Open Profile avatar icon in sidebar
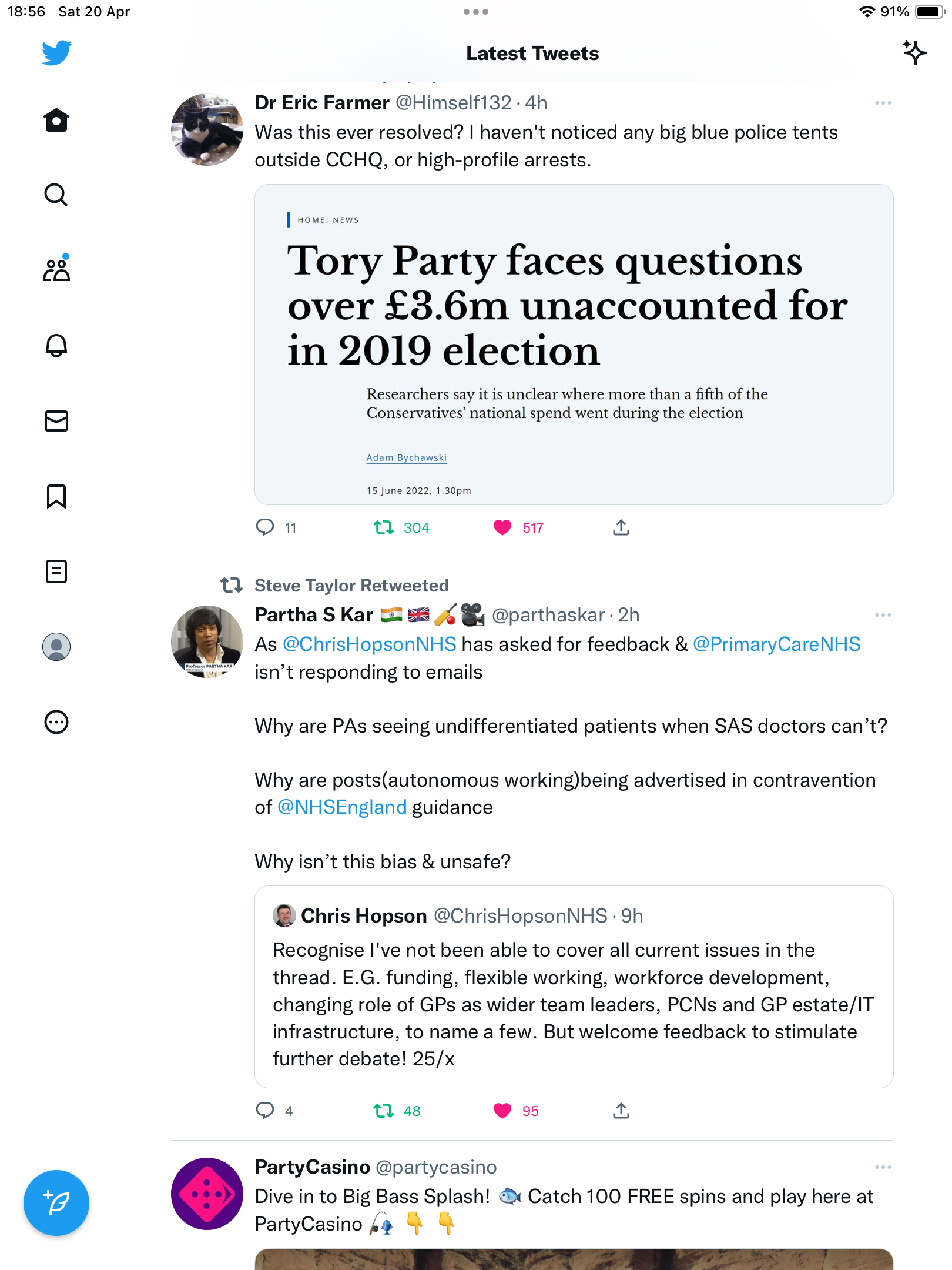The image size is (952, 1270). (x=56, y=647)
